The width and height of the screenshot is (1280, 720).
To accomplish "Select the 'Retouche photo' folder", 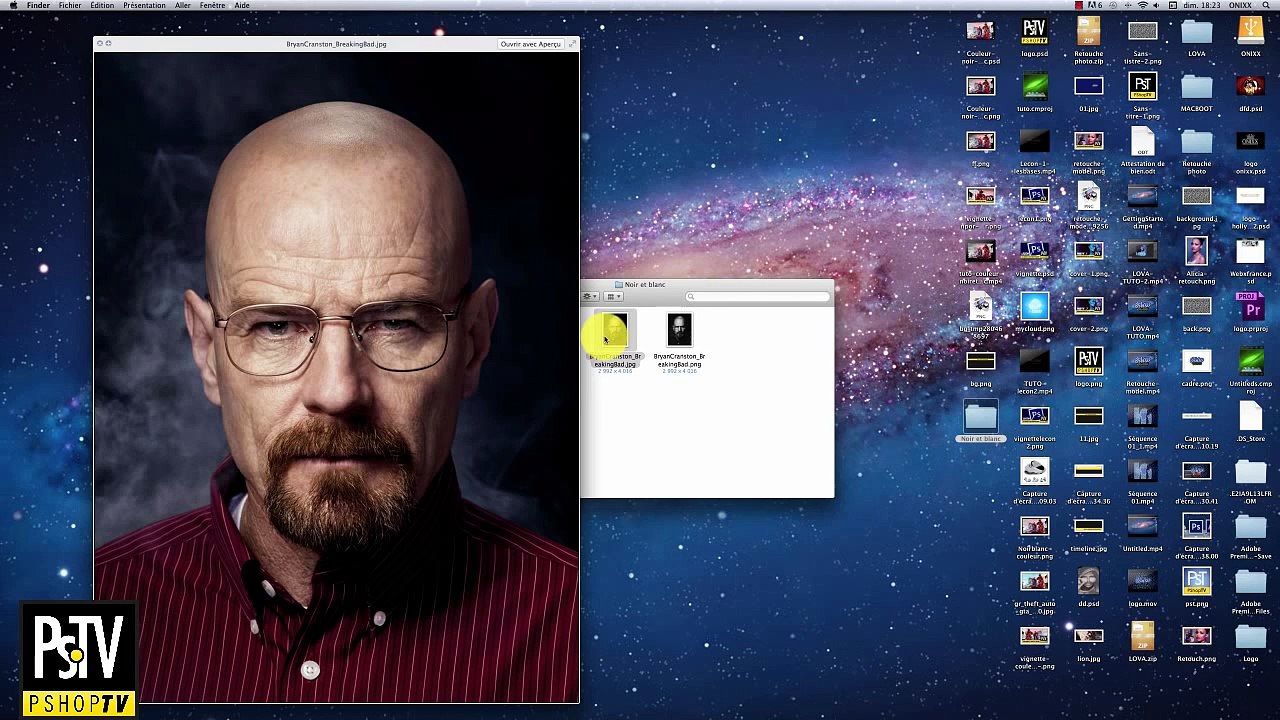I will point(1196,142).
